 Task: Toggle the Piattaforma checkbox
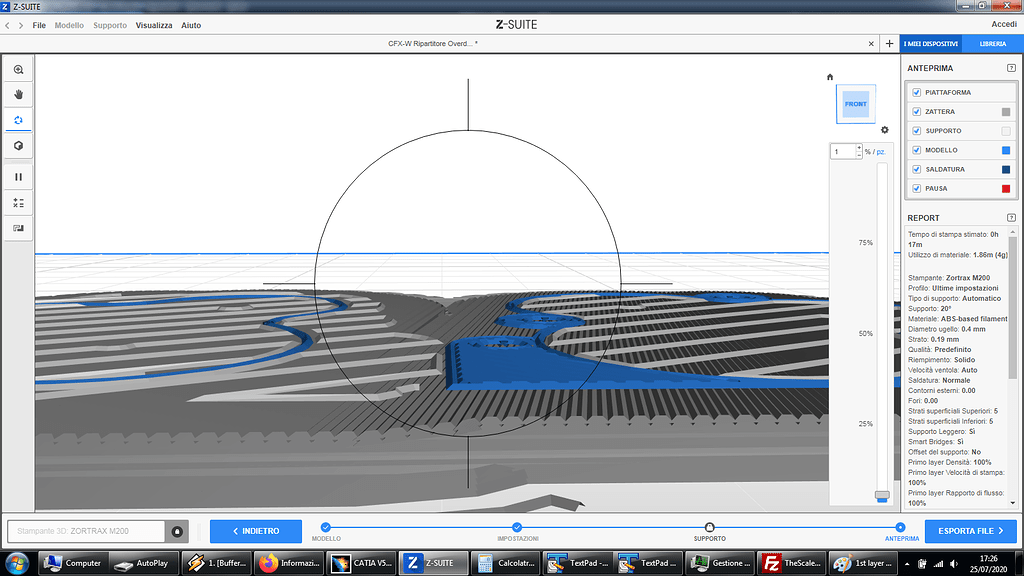(x=917, y=92)
